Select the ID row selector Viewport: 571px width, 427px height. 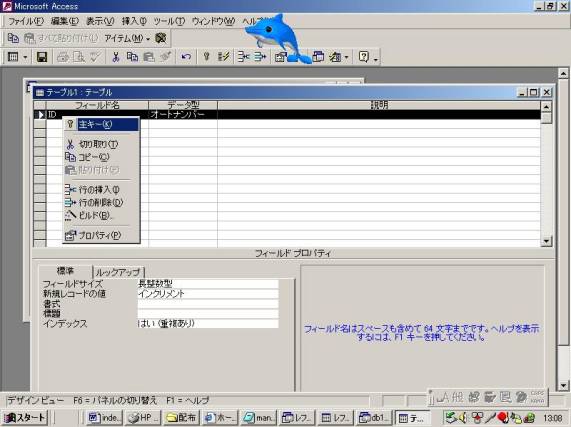pyautogui.click(x=40, y=115)
